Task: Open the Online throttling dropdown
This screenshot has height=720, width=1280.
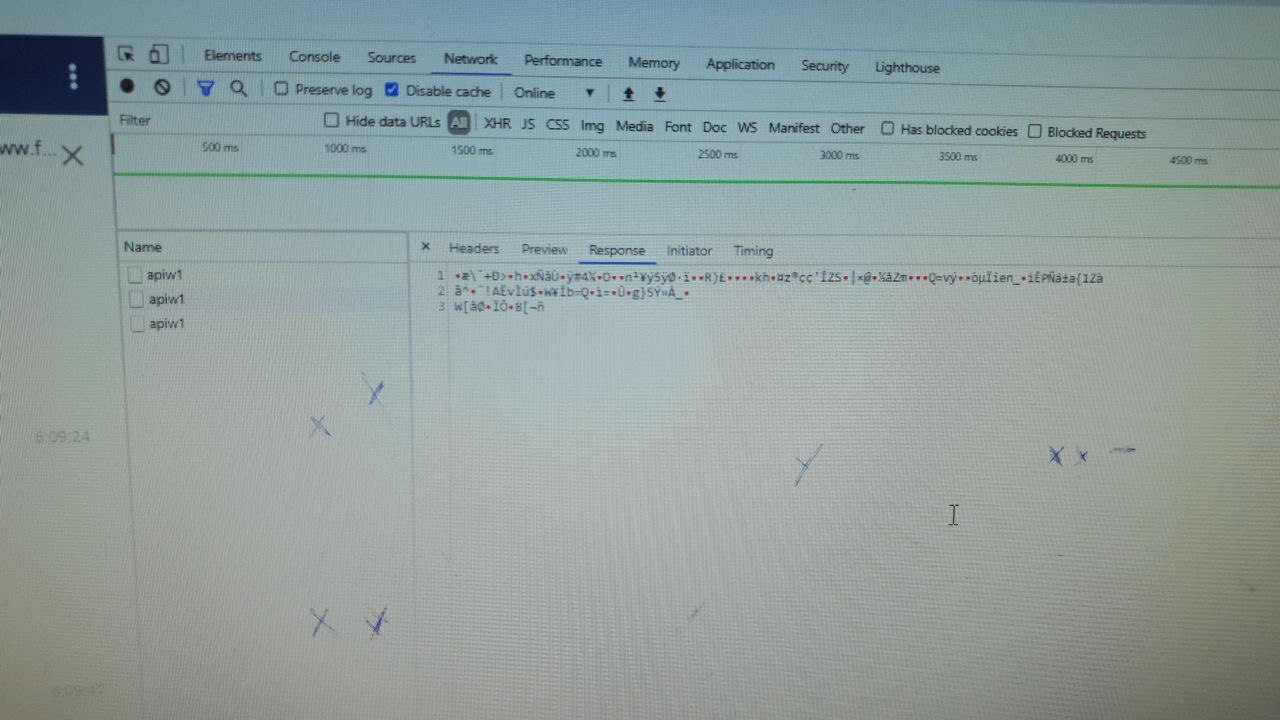Action: coord(554,92)
